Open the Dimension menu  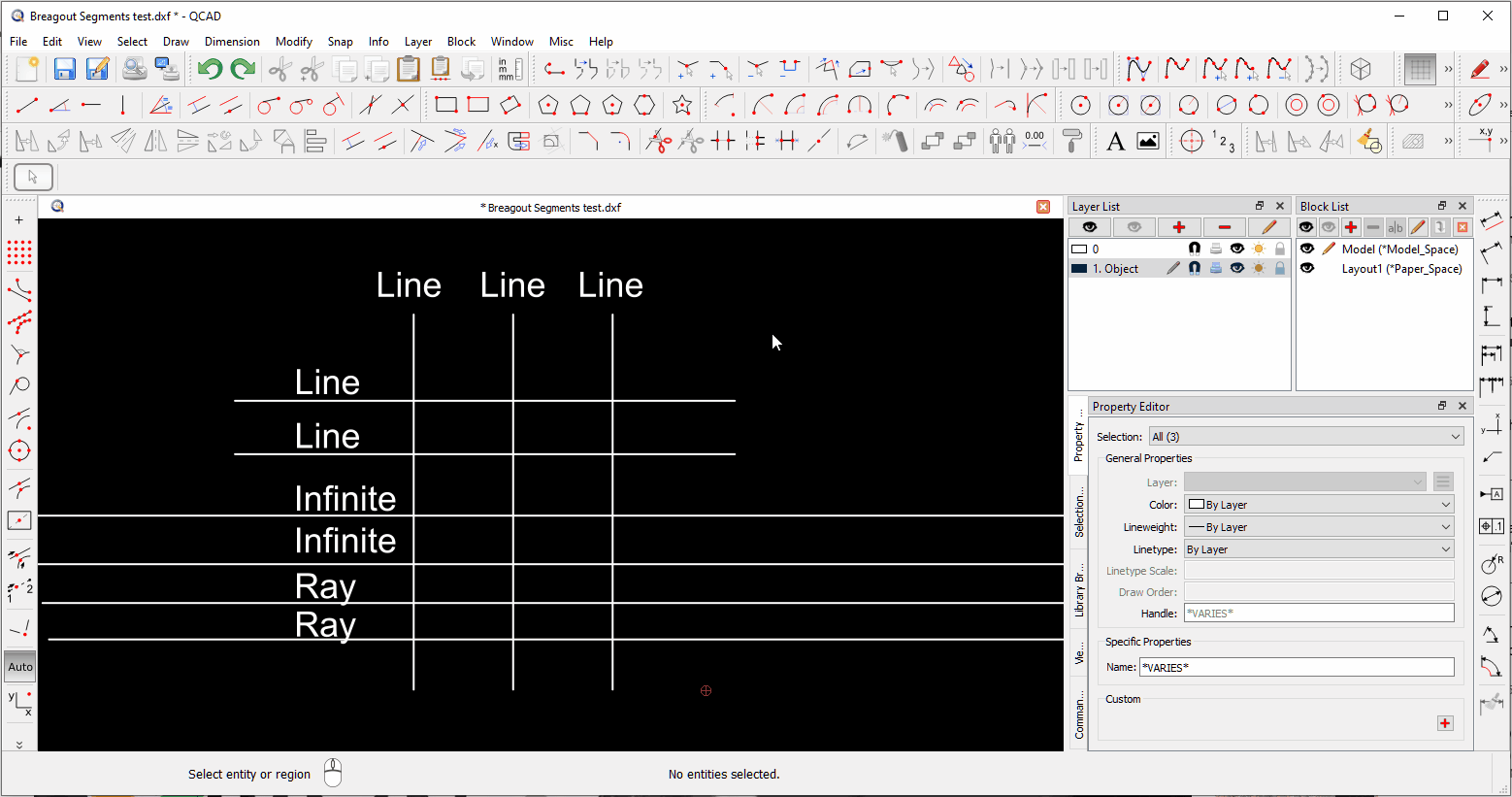[232, 42]
